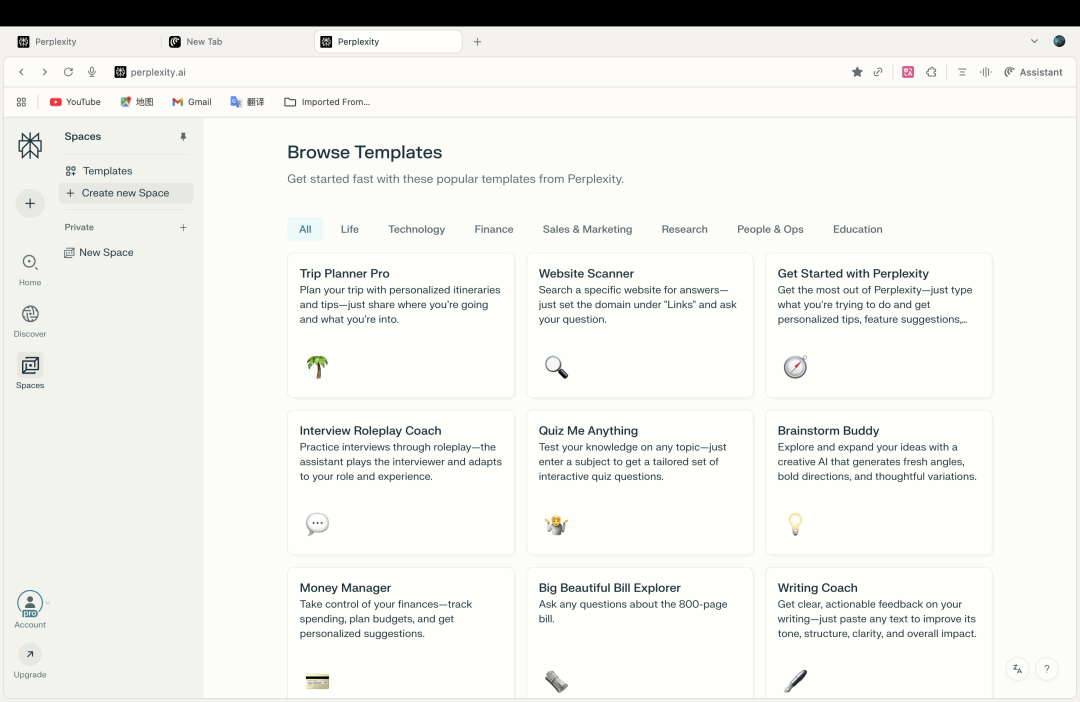The height and width of the screenshot is (702, 1080).
Task: Open Quiz Me Anything title
Action: 588,431
